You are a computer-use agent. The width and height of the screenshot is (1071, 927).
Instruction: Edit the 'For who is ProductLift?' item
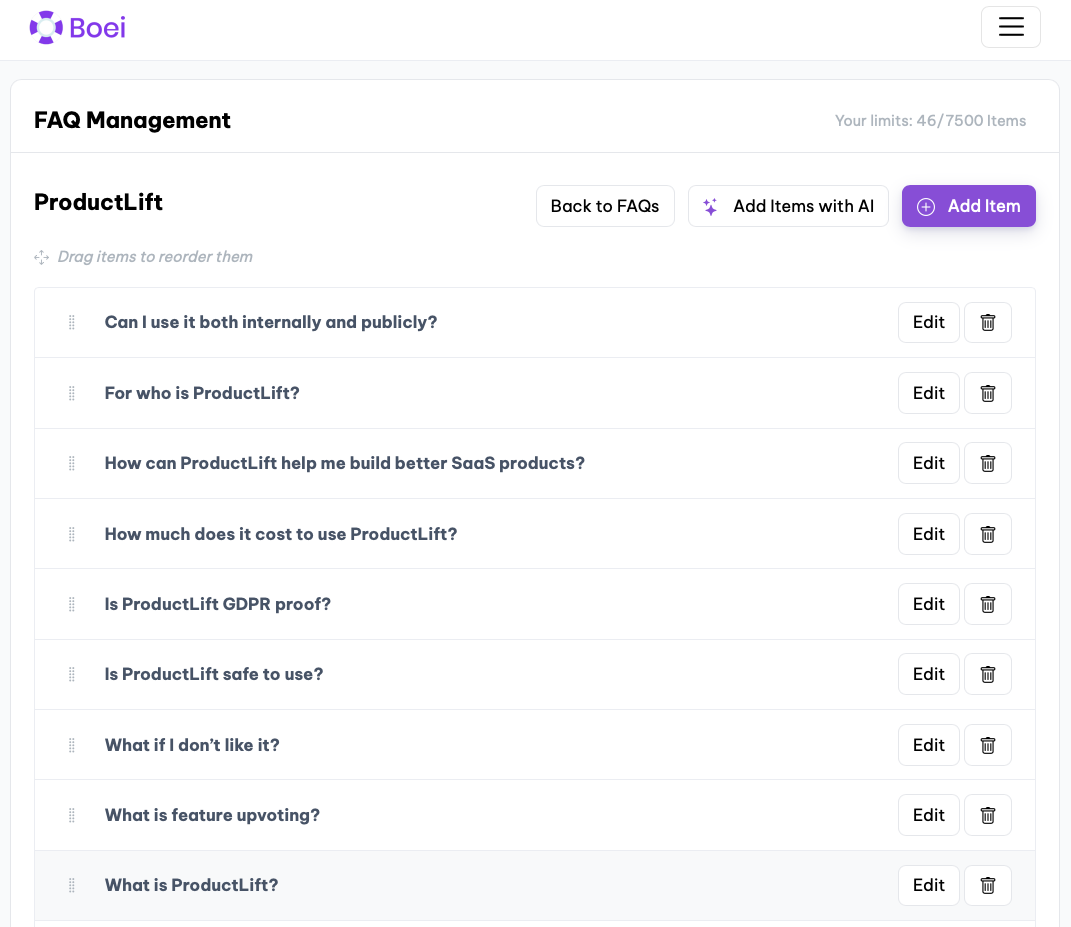pos(928,393)
